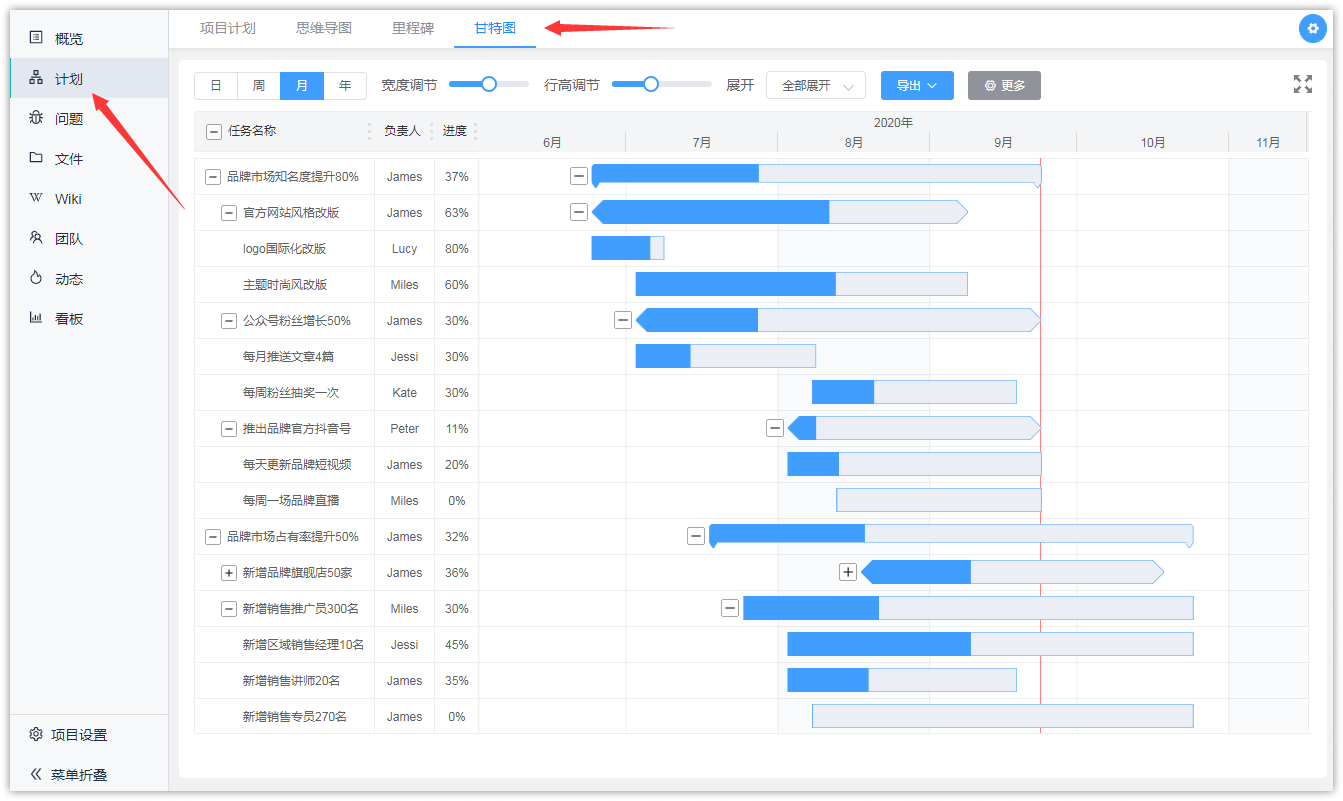Screen dimensions: 1343x801
Task: Click the gray 更多 button
Action: (1004, 86)
